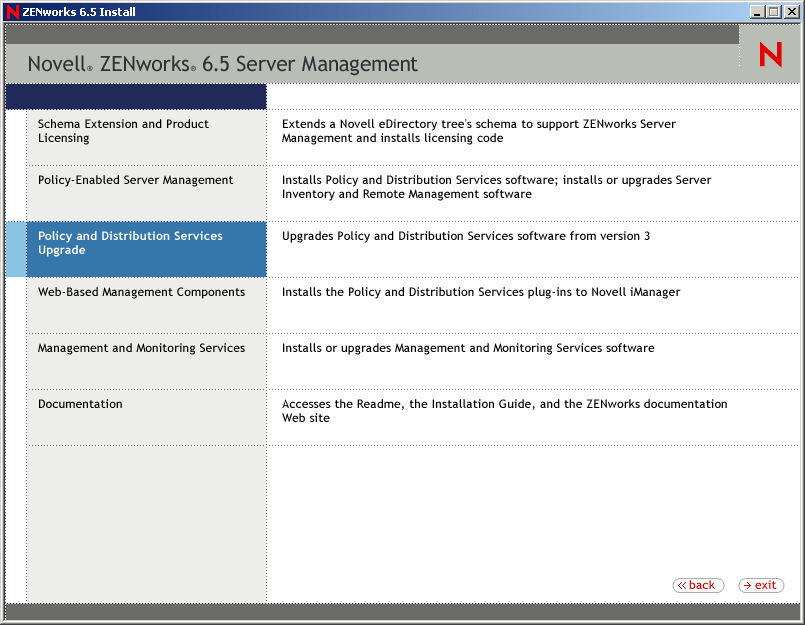Screen dimensions: 805x625
Task: Click the back button
Action: 698,585
